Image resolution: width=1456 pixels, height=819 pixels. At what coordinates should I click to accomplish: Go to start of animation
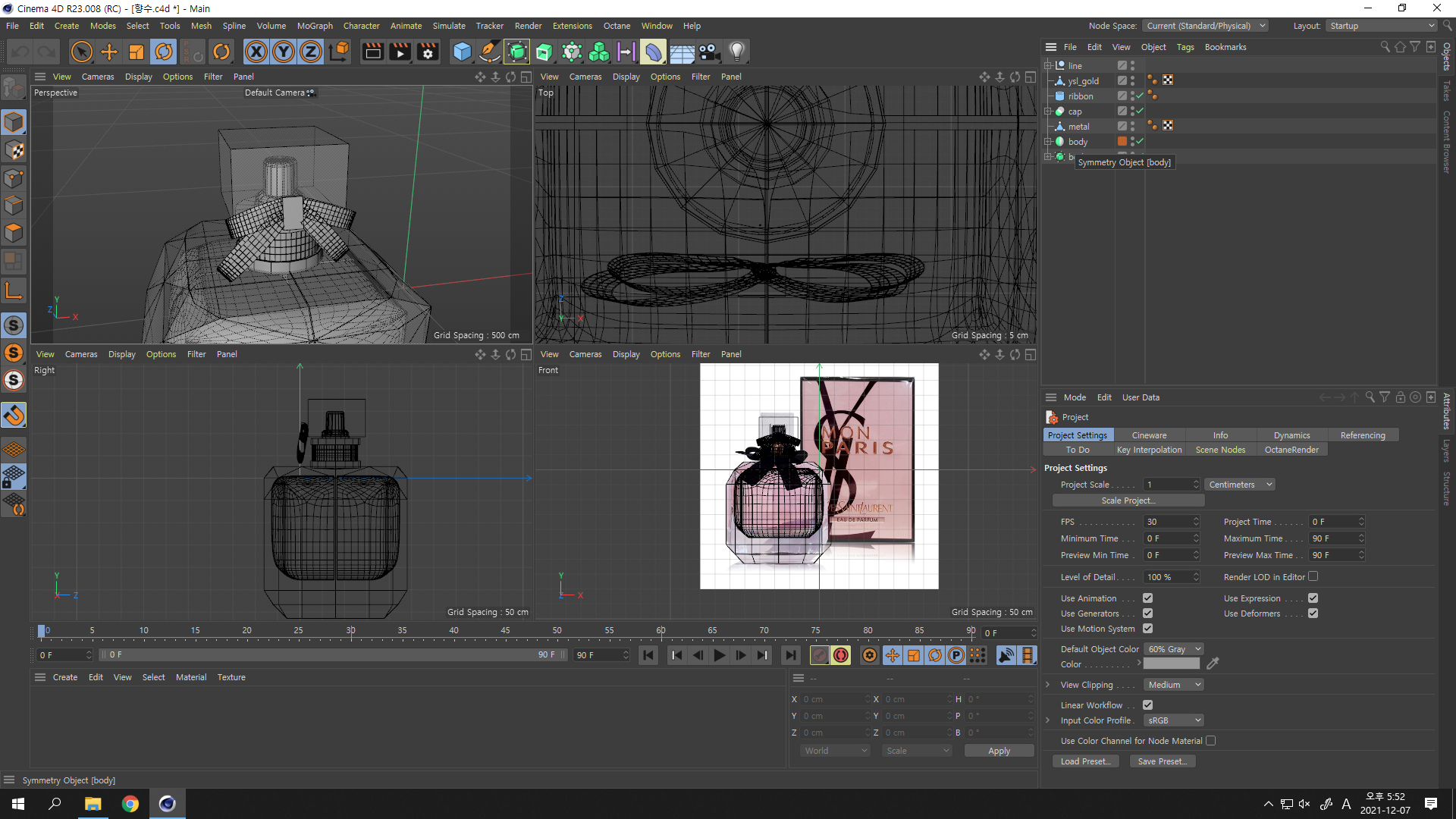pyautogui.click(x=648, y=655)
